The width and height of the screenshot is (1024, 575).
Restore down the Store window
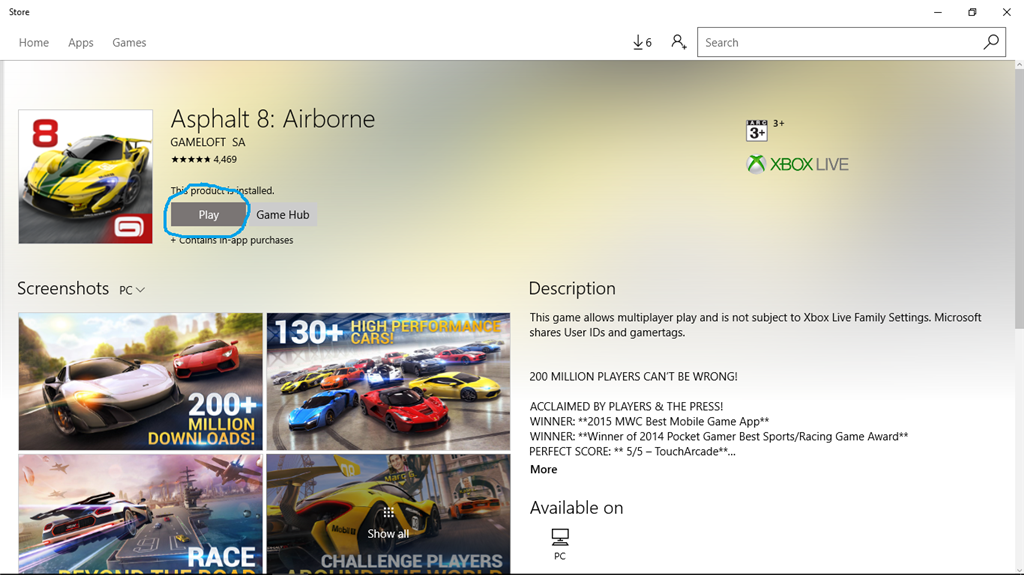[972, 12]
